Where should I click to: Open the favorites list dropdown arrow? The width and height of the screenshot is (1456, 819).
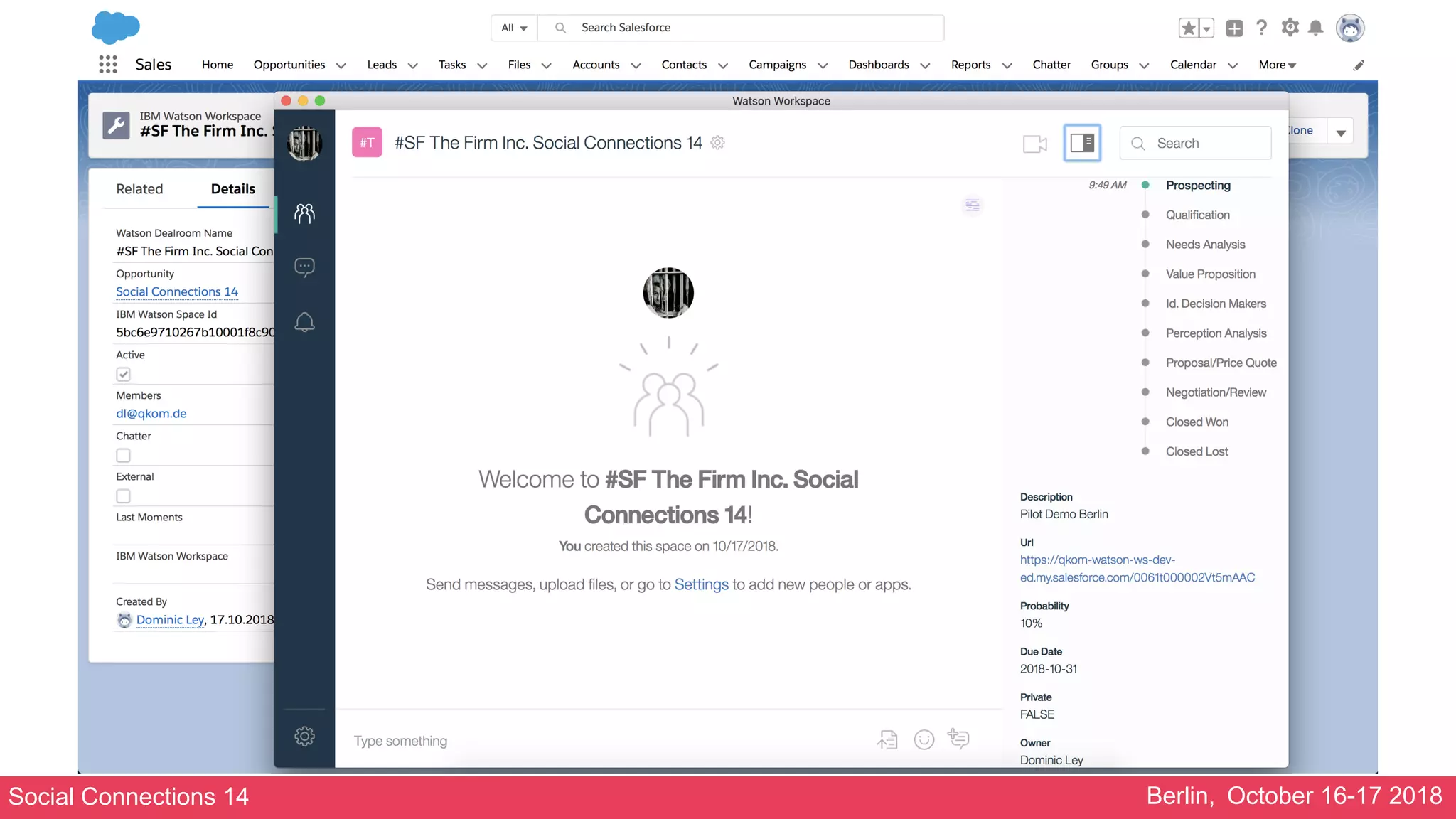coord(1207,28)
